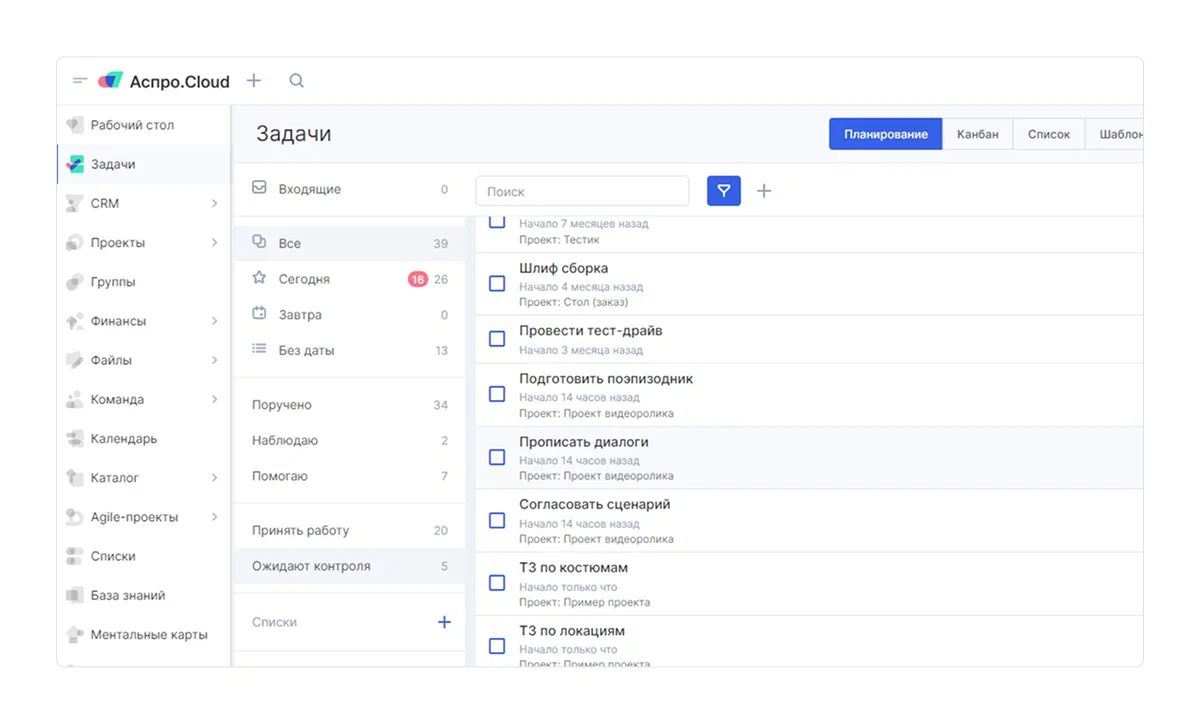Expand the CRM menu chevron
The image size is (1200, 724).
click(x=214, y=204)
